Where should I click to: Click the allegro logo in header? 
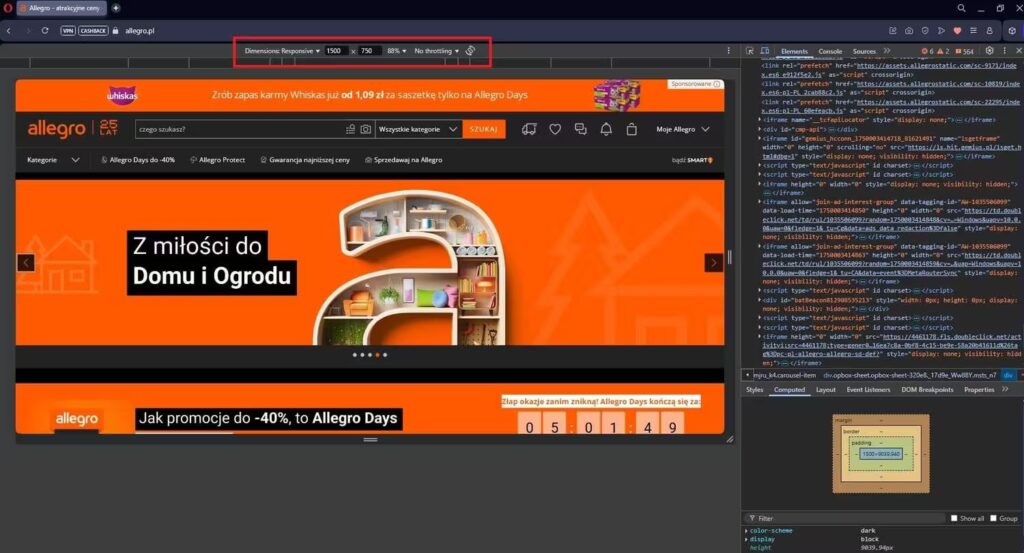pyautogui.click(x=56, y=129)
